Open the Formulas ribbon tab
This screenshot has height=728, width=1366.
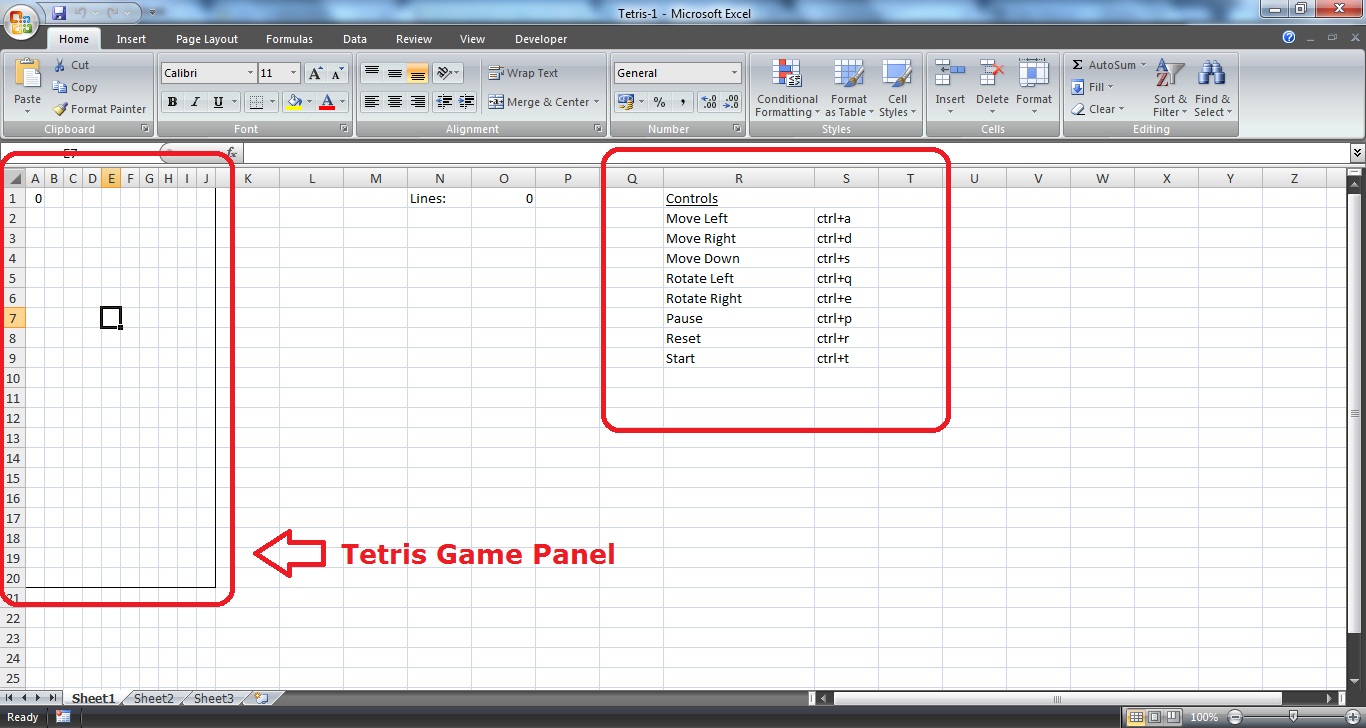(x=289, y=39)
